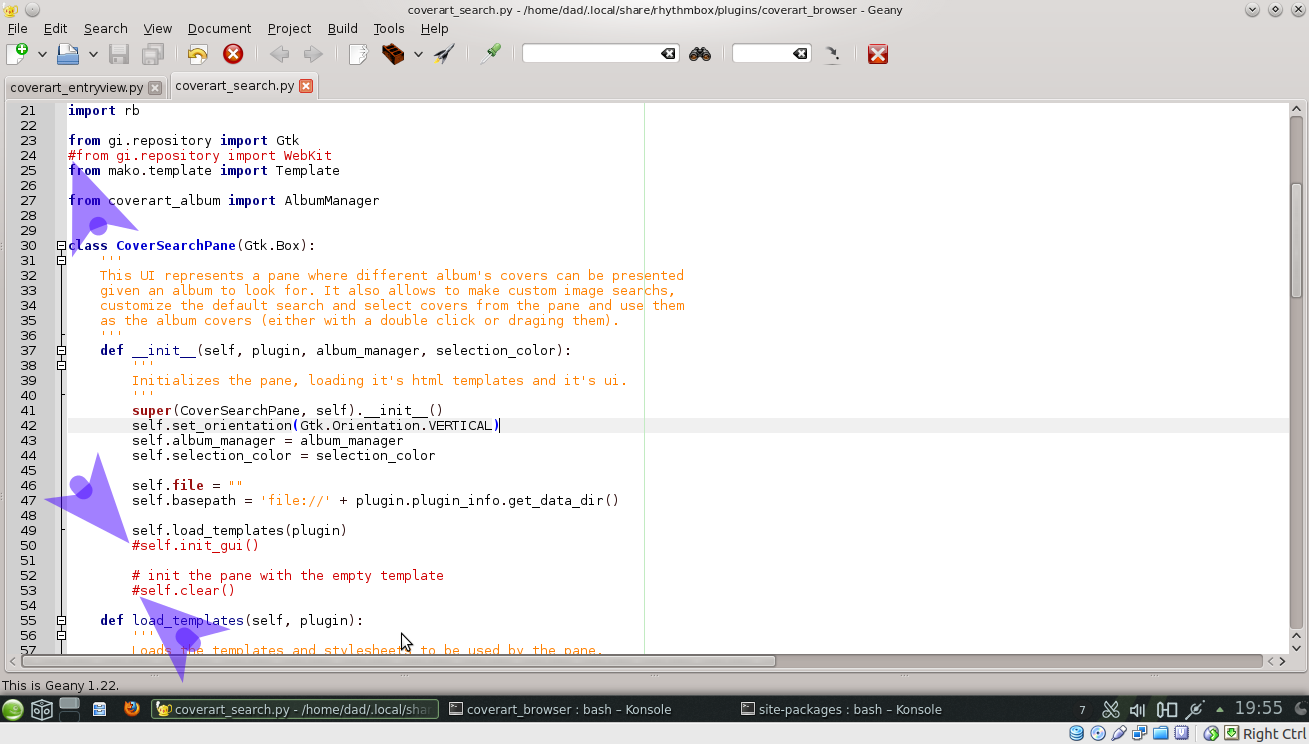Click the horizontal scroll right arrow
The width and height of the screenshot is (1309, 744).
pos(1282,661)
